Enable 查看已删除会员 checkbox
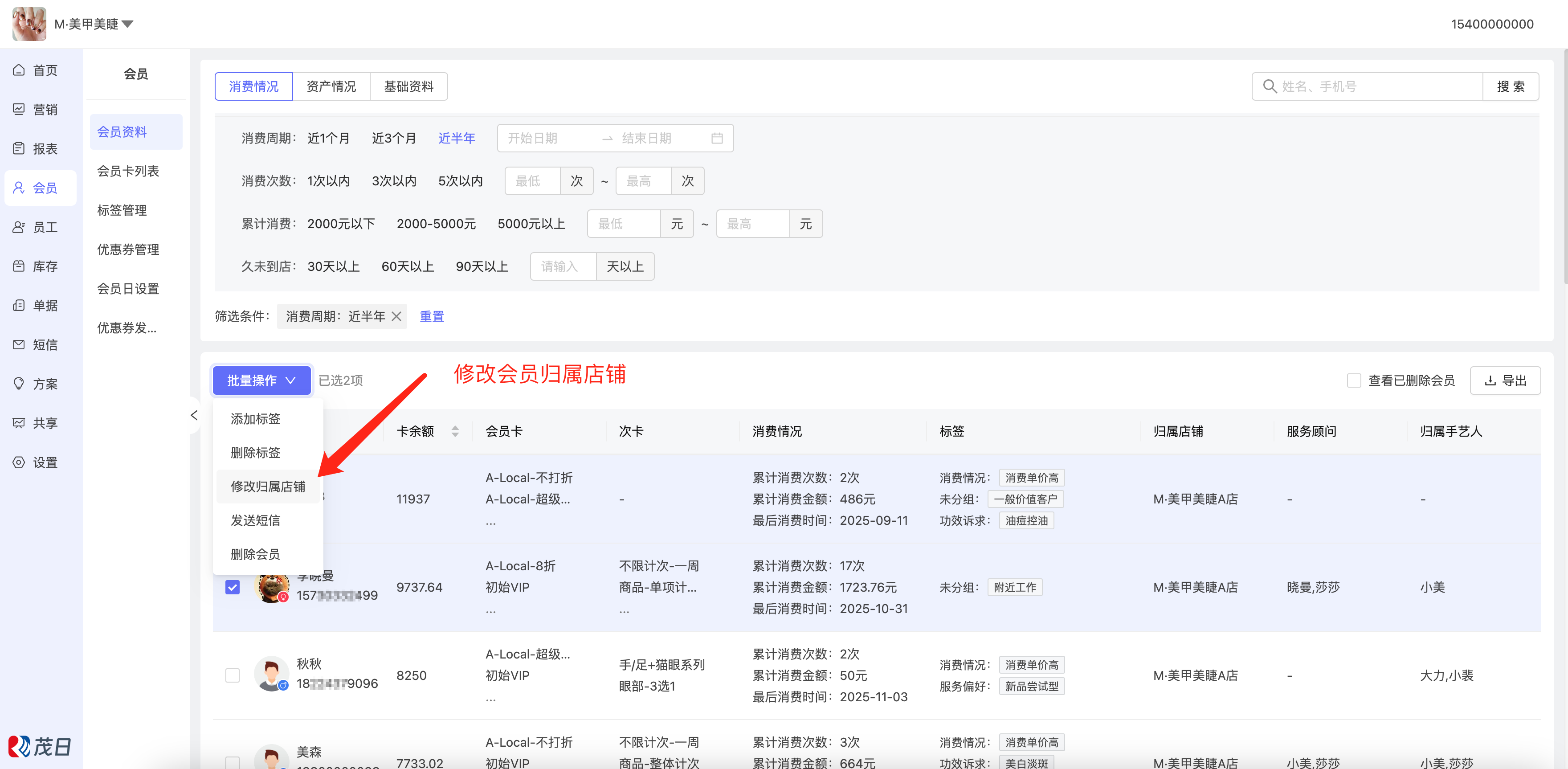1568x769 pixels. coord(1354,380)
